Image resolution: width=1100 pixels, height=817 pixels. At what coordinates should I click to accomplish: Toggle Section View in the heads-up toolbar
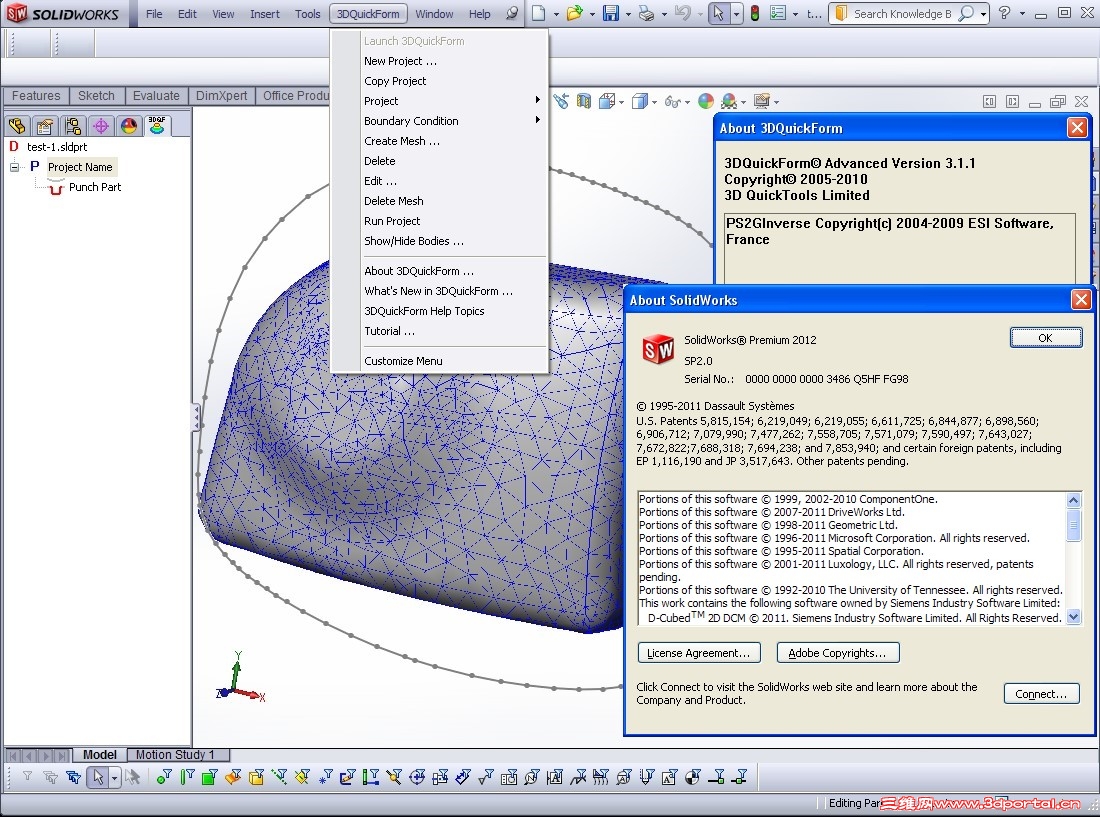coord(582,101)
